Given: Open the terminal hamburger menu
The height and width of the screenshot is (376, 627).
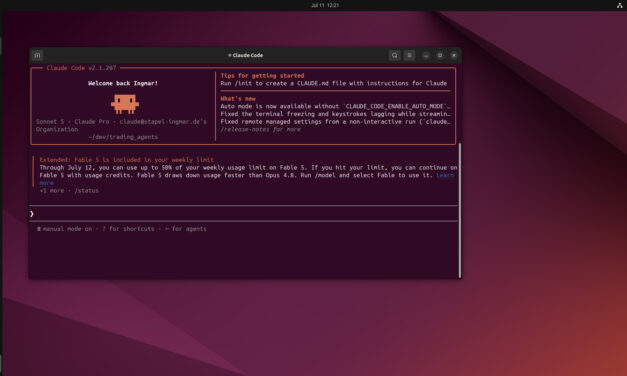Looking at the screenshot, I should (409, 55).
